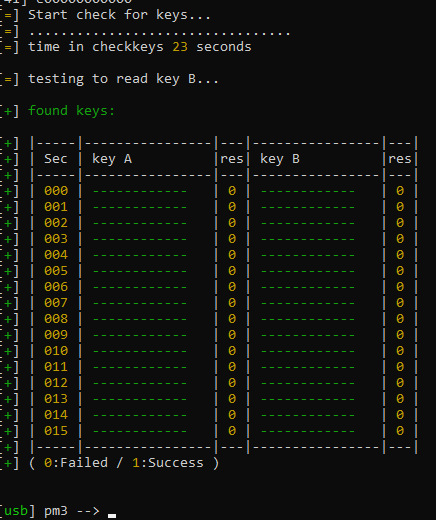436x520 pixels.
Task: Click sector number 006
Action: 56,287
